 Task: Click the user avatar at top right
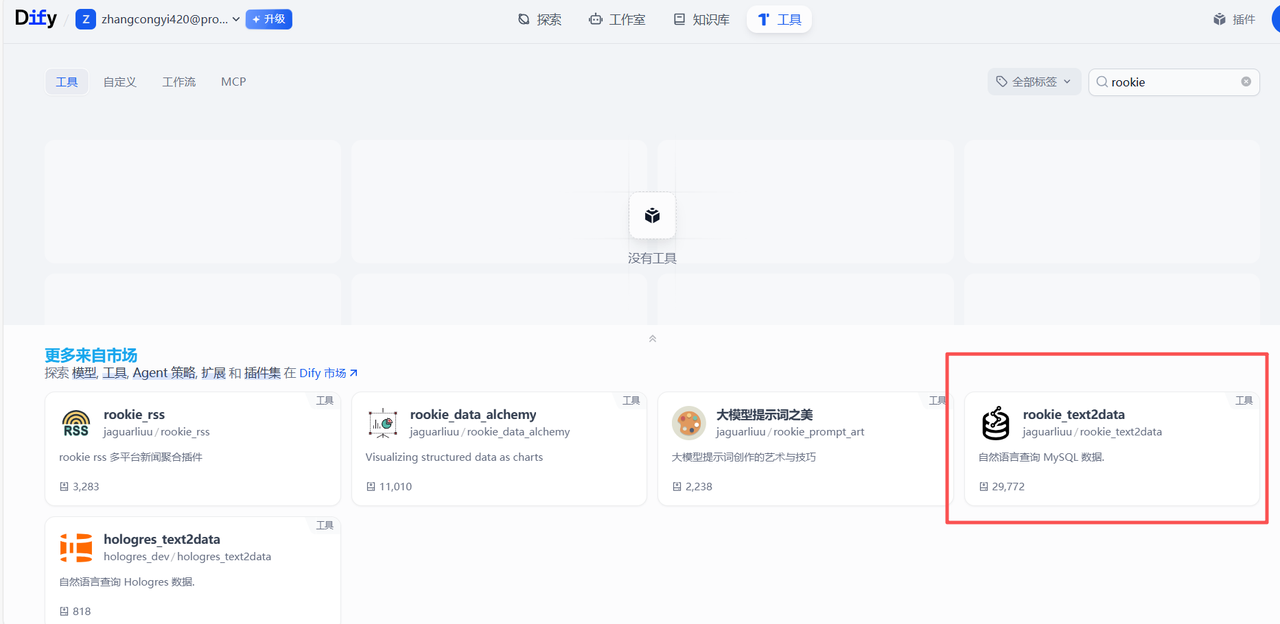pos(1276,19)
